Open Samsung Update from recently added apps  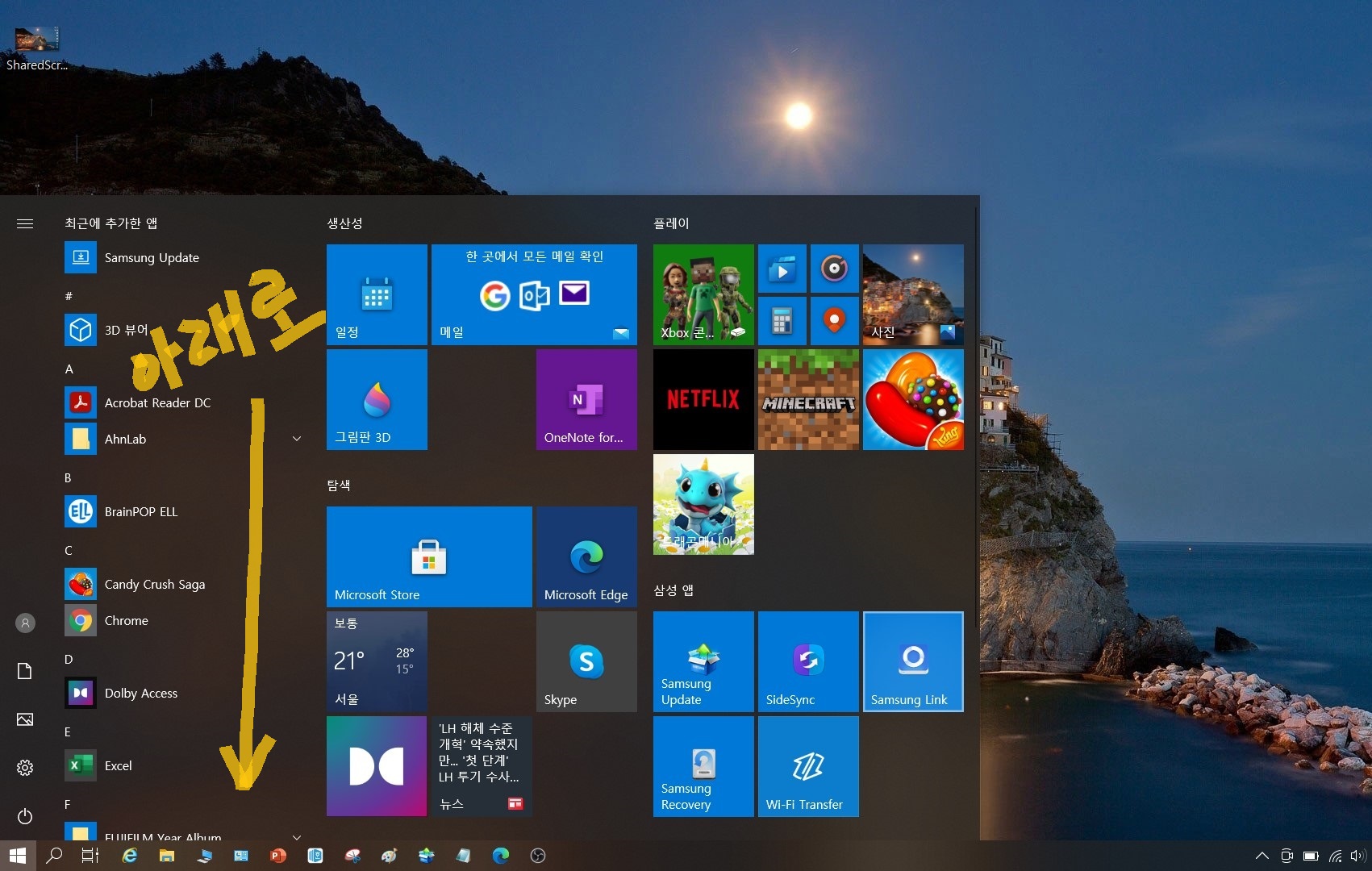[x=186, y=257]
